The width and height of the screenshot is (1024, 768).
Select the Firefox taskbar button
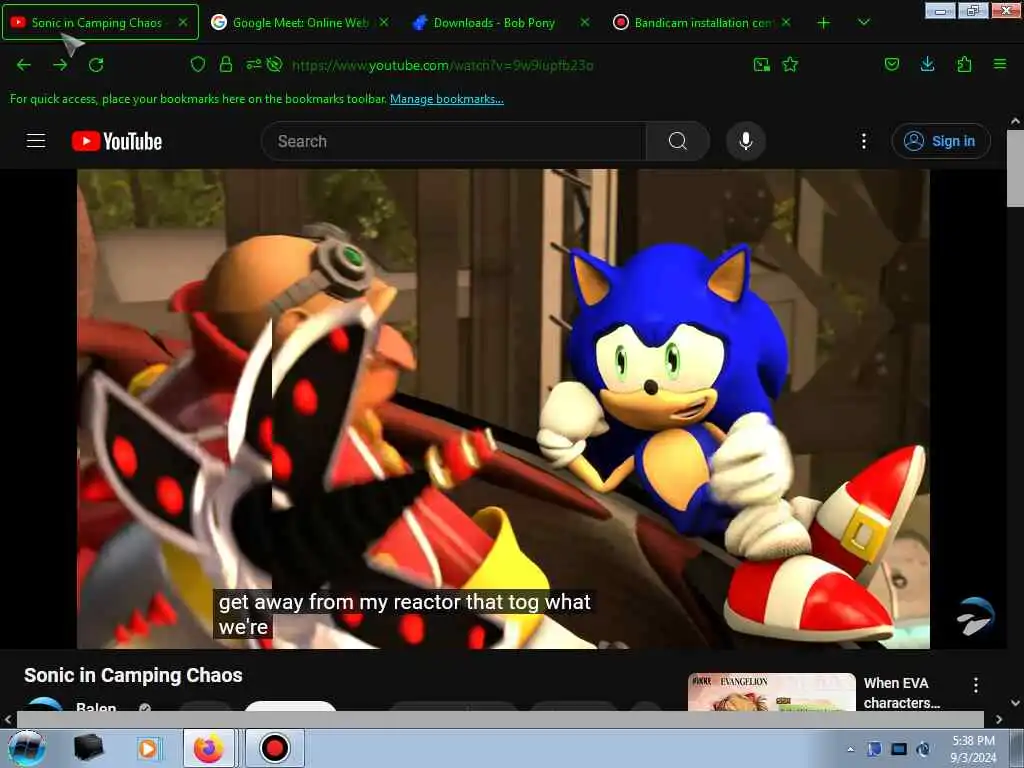pyautogui.click(x=208, y=748)
